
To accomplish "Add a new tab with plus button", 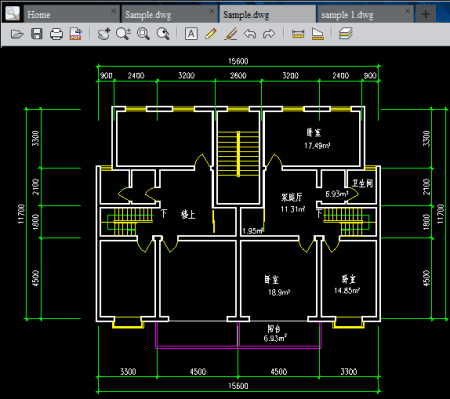I will 425,14.
